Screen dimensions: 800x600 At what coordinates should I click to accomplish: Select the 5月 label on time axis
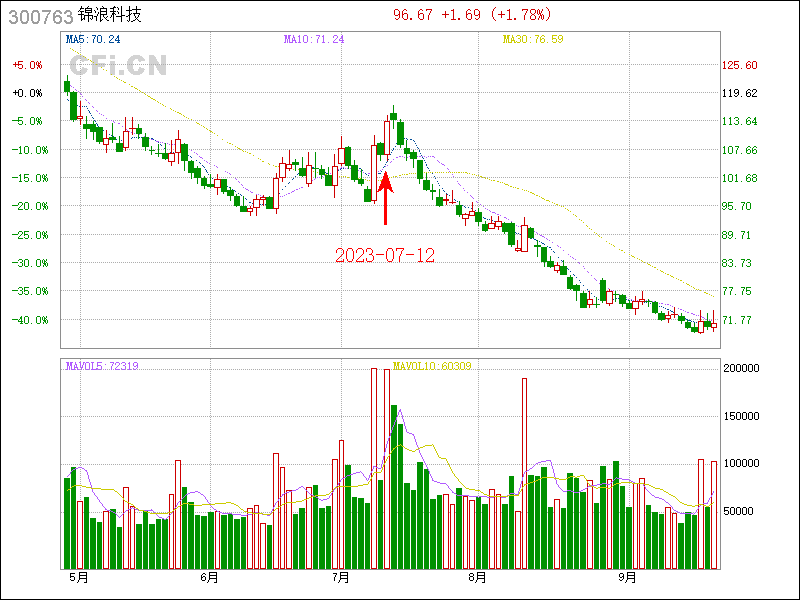tap(78, 577)
